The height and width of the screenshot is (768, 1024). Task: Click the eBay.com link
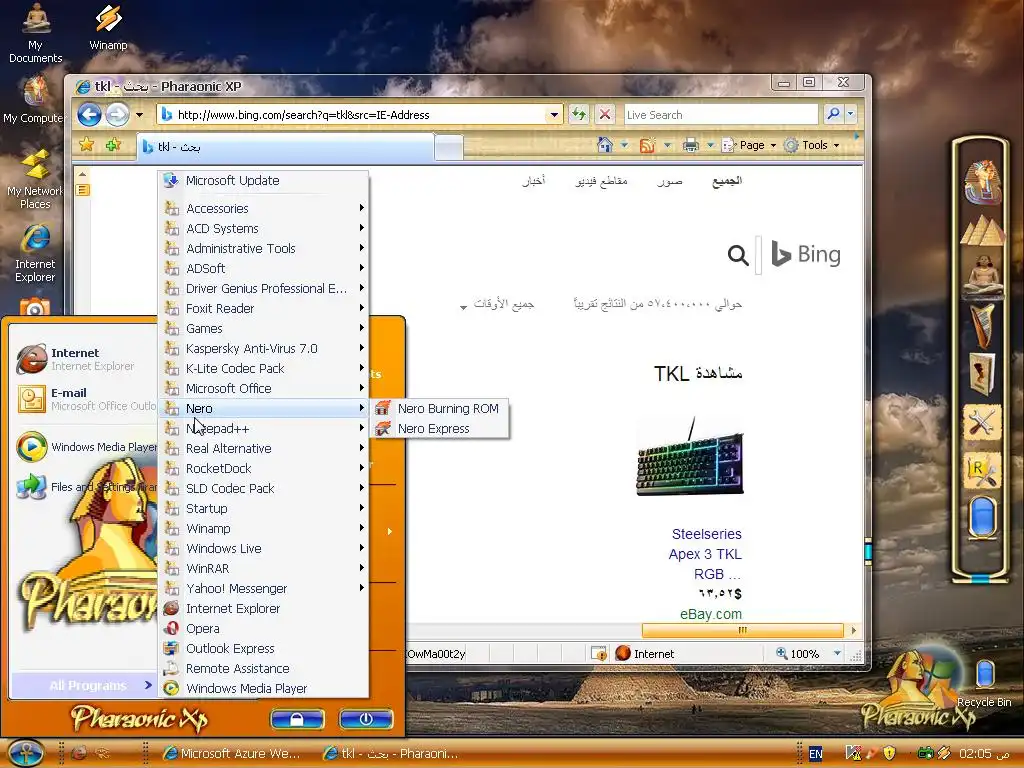(x=711, y=614)
